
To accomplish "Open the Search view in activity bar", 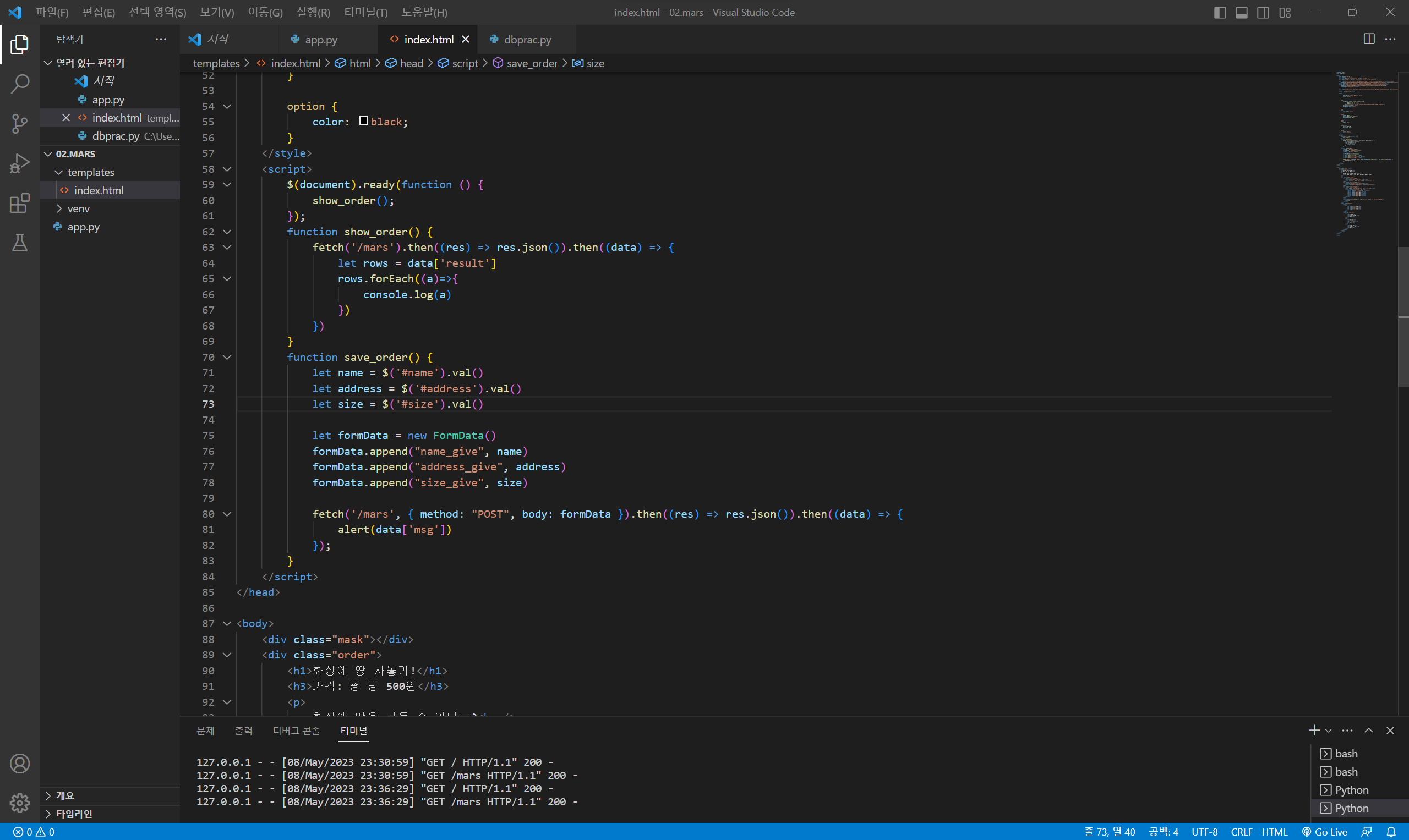I will click(19, 84).
